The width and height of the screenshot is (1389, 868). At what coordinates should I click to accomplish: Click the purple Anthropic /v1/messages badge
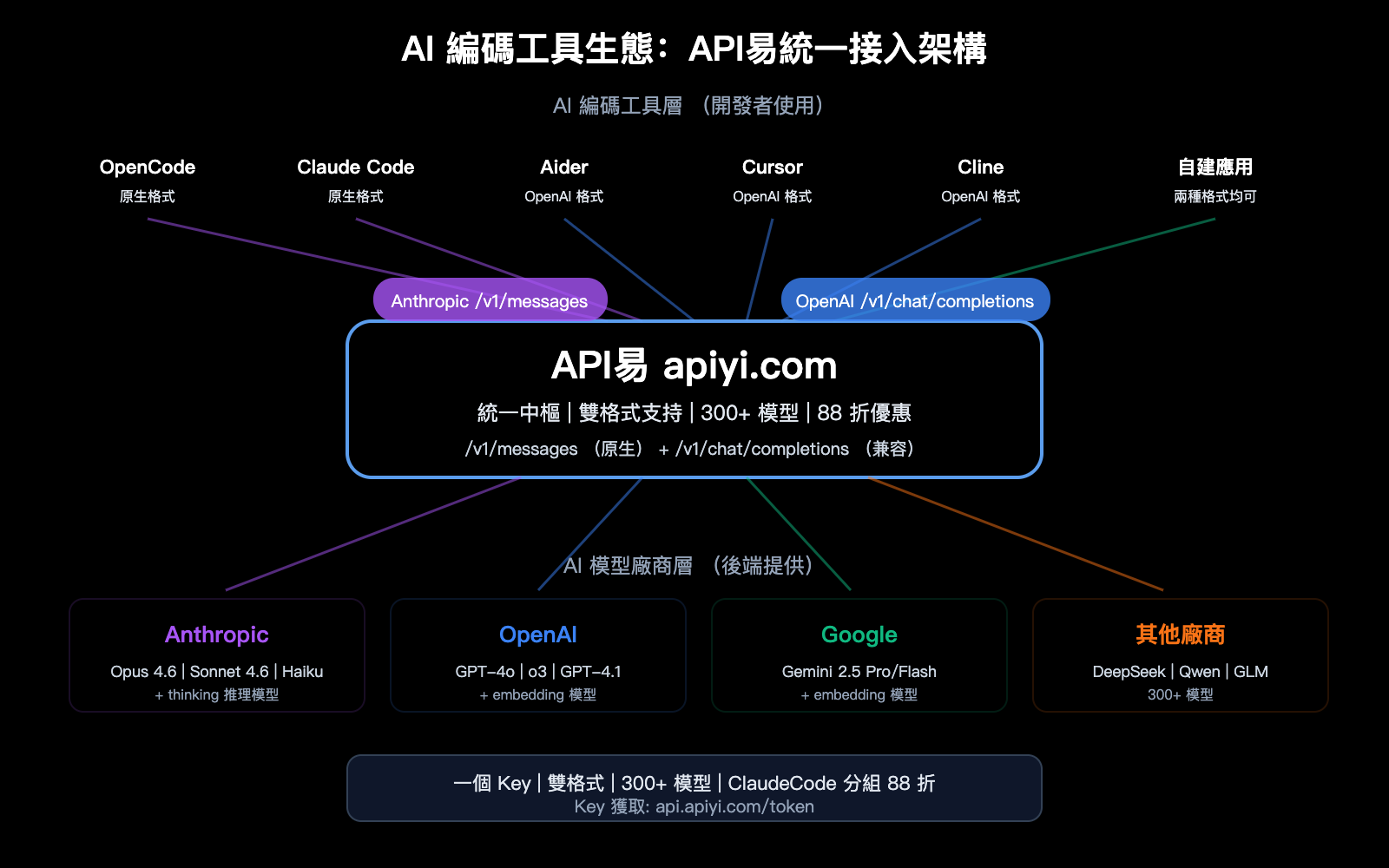pyautogui.click(x=490, y=299)
